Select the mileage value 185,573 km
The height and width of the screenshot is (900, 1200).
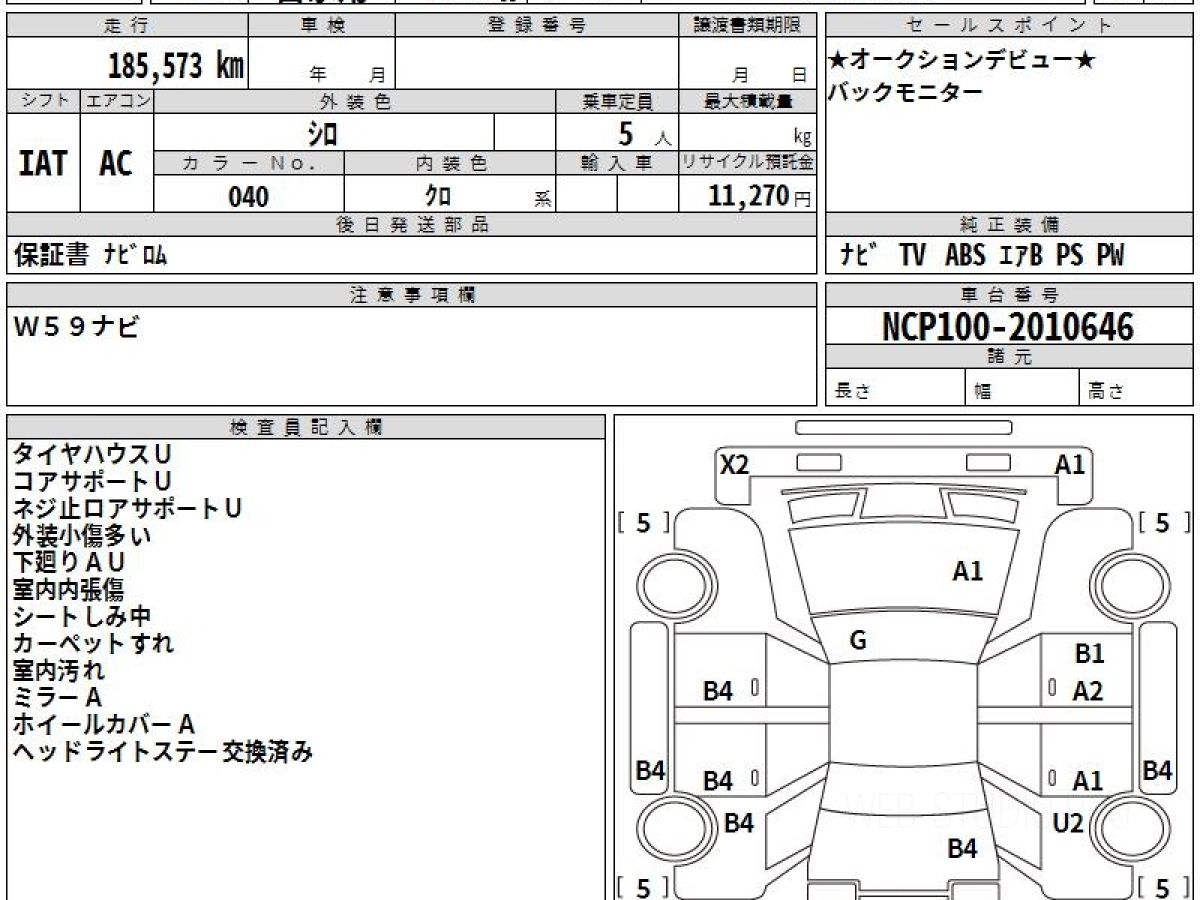pos(176,66)
